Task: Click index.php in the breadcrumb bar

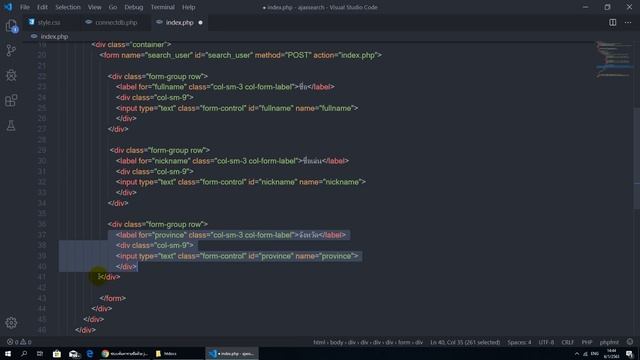Action: pyautogui.click(x=54, y=36)
